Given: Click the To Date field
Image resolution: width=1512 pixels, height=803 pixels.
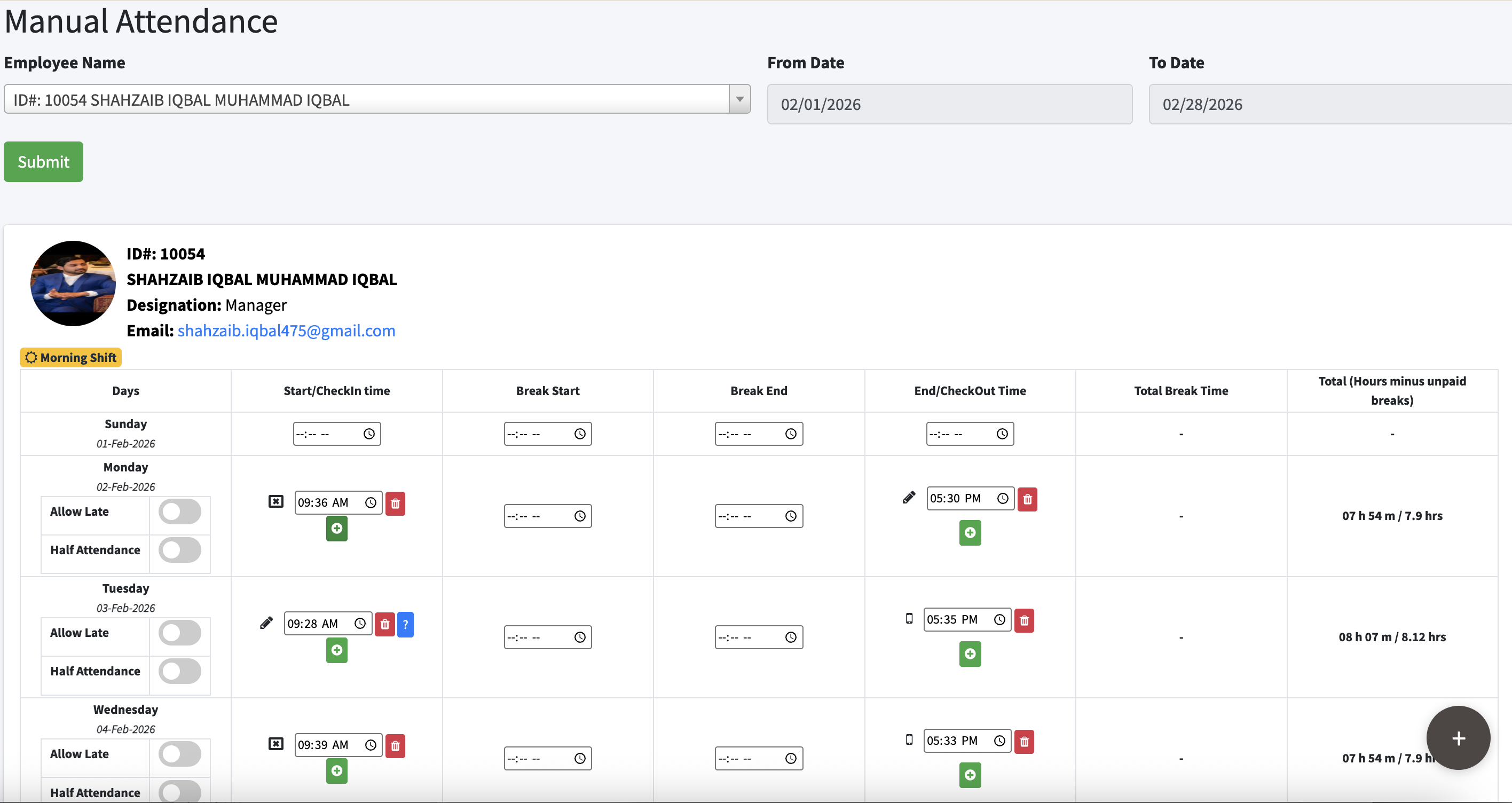Looking at the screenshot, I should (x=1329, y=104).
